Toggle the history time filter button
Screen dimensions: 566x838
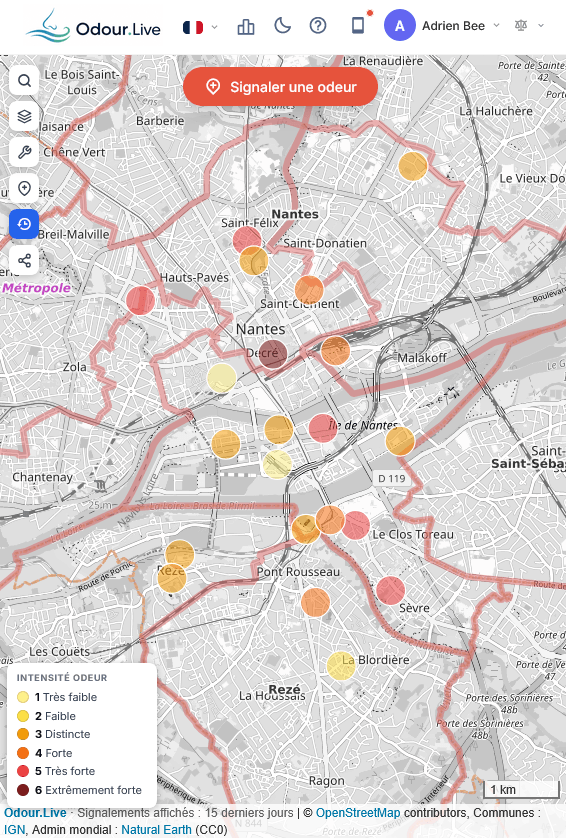pos(24,224)
